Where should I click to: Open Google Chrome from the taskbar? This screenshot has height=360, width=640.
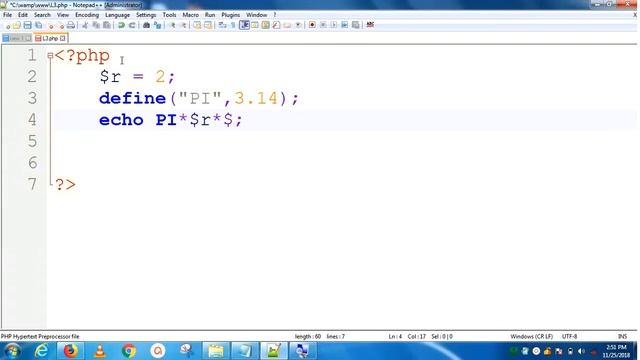coord(129,351)
